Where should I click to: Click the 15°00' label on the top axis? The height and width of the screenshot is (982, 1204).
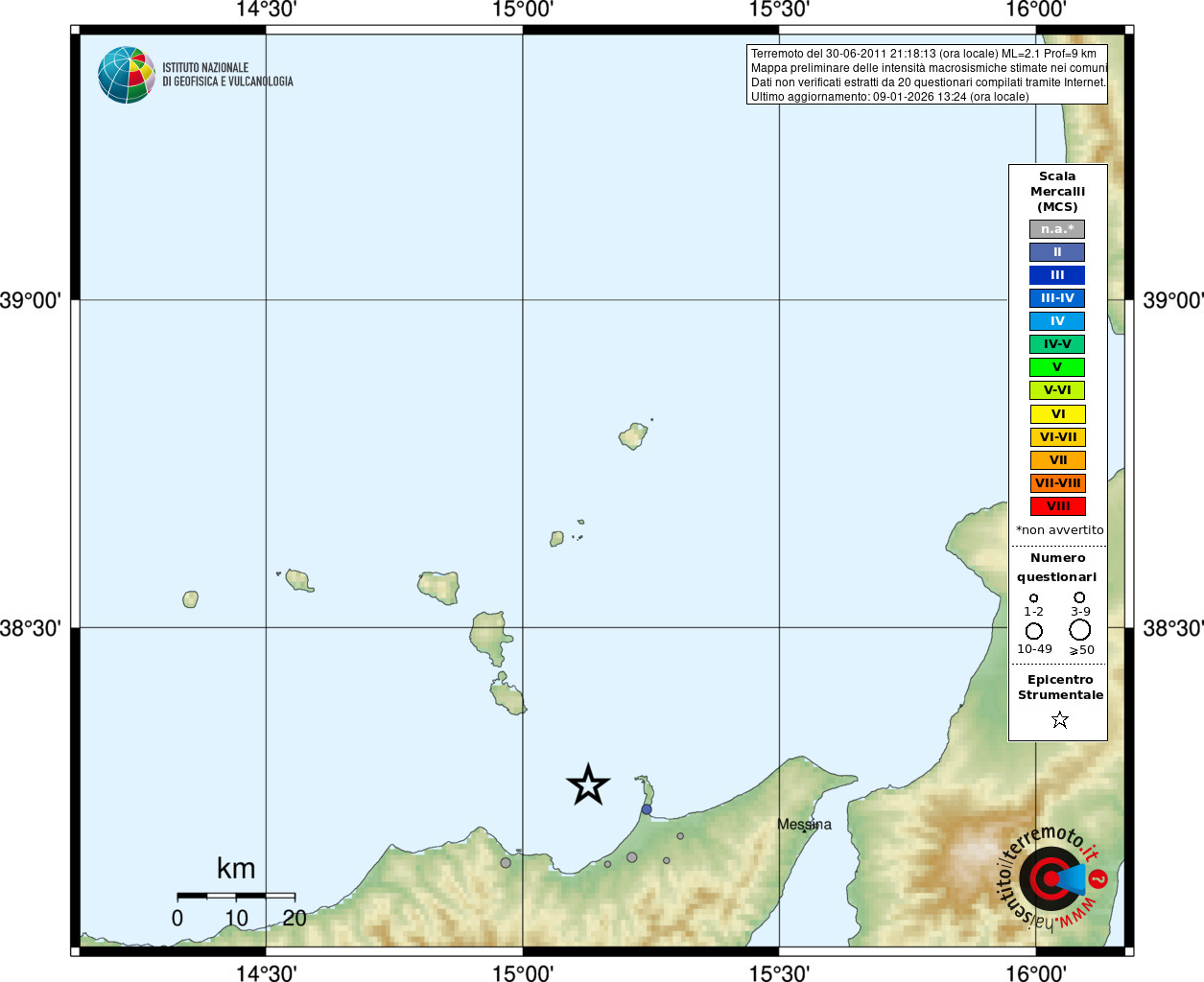(x=523, y=10)
